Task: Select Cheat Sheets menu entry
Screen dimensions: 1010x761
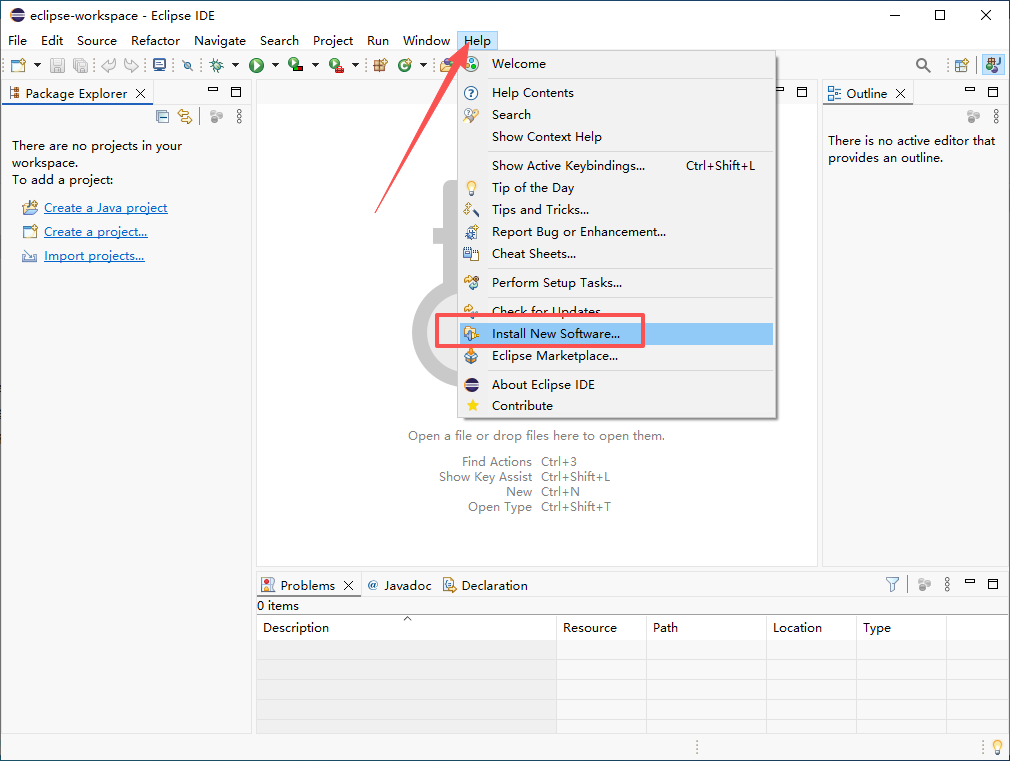Action: 616,254
